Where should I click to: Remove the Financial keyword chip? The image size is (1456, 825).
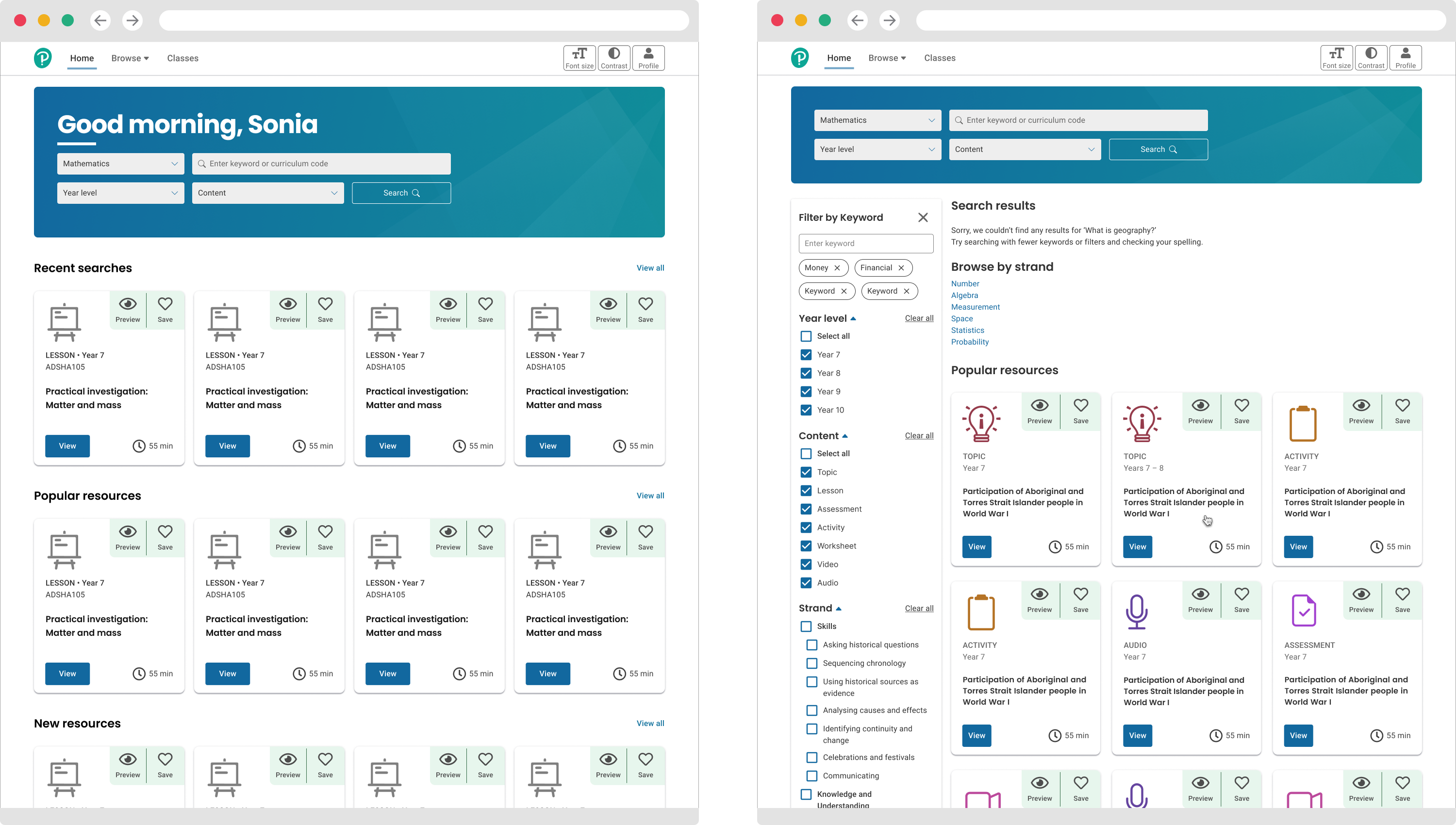coord(901,267)
